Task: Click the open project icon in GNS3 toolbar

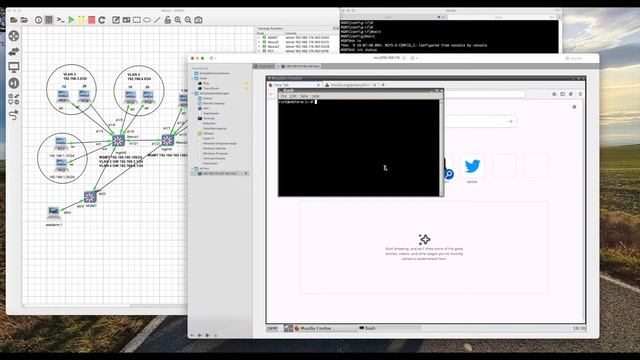Action: (x=24, y=20)
